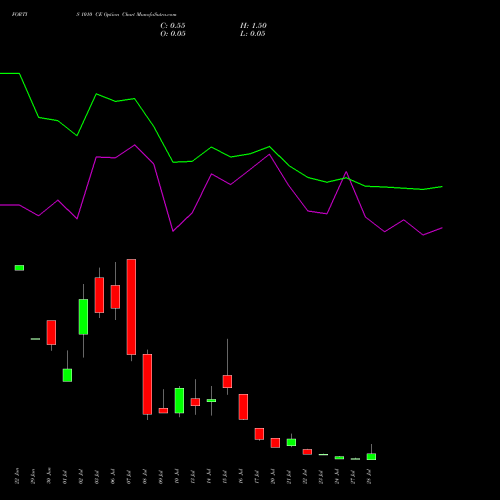The image size is (500, 500).
Task: Click the flat green candle above 29 Jun
Action: (x=35, y=339)
